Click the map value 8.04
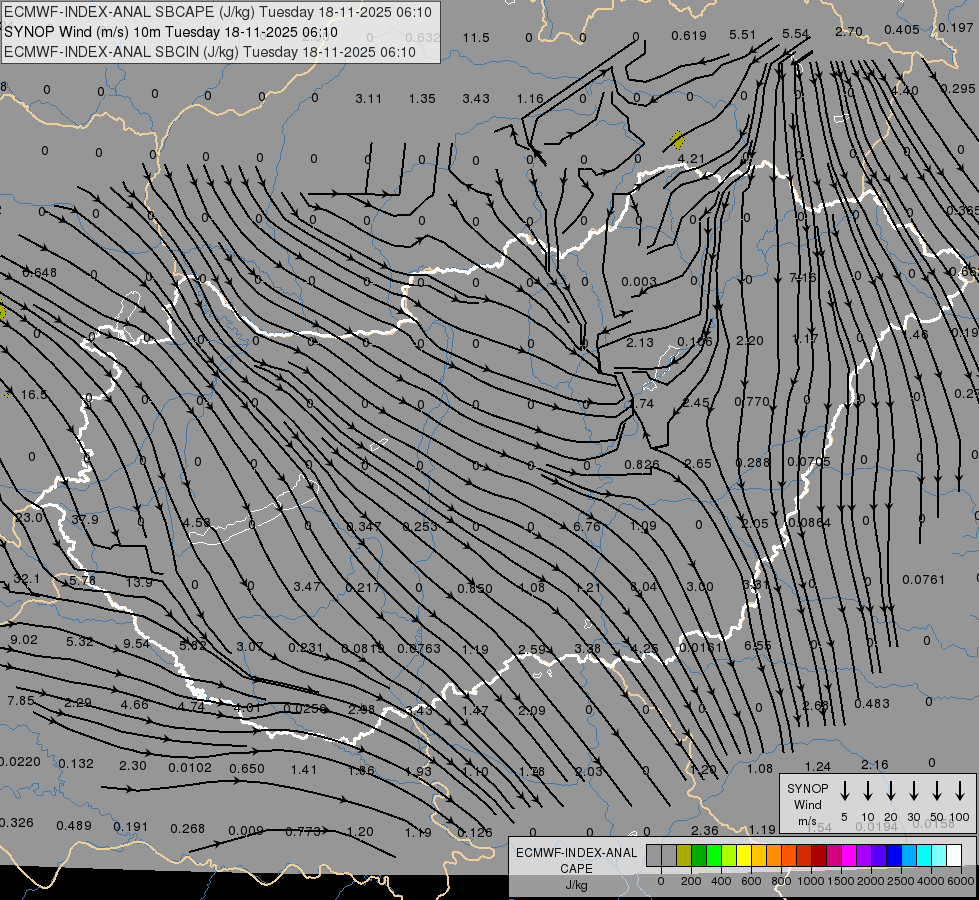 (x=643, y=586)
